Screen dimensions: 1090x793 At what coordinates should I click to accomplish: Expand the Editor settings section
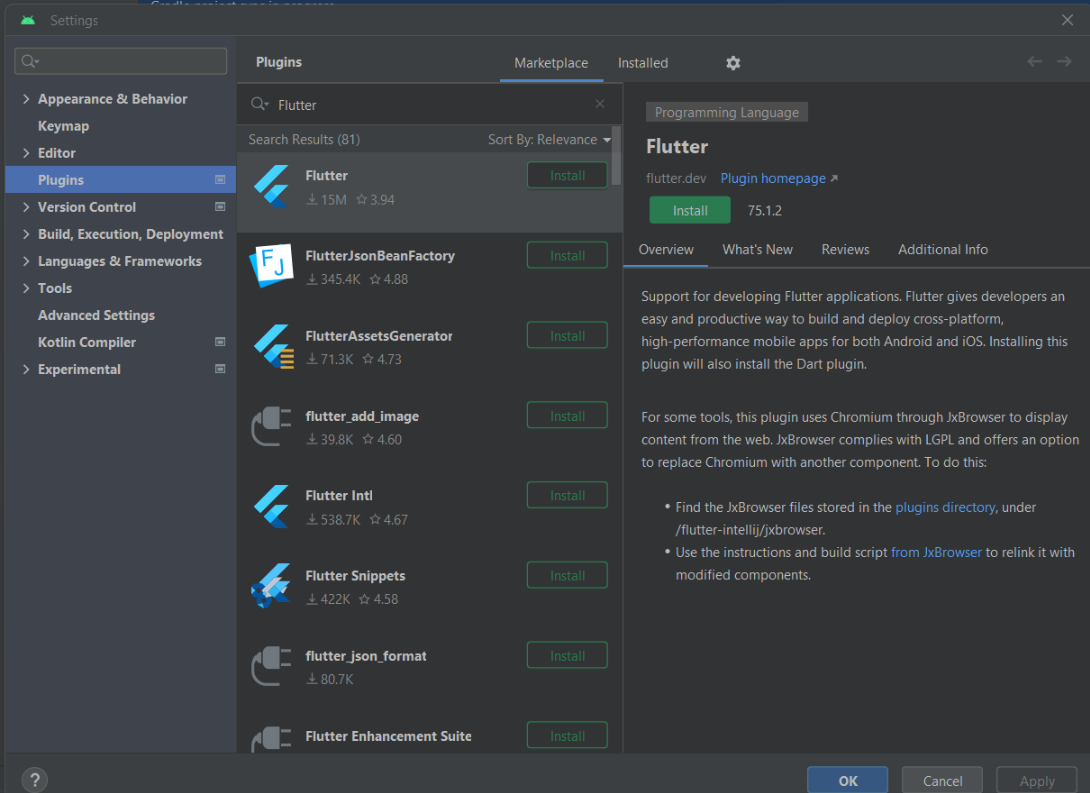[26, 153]
